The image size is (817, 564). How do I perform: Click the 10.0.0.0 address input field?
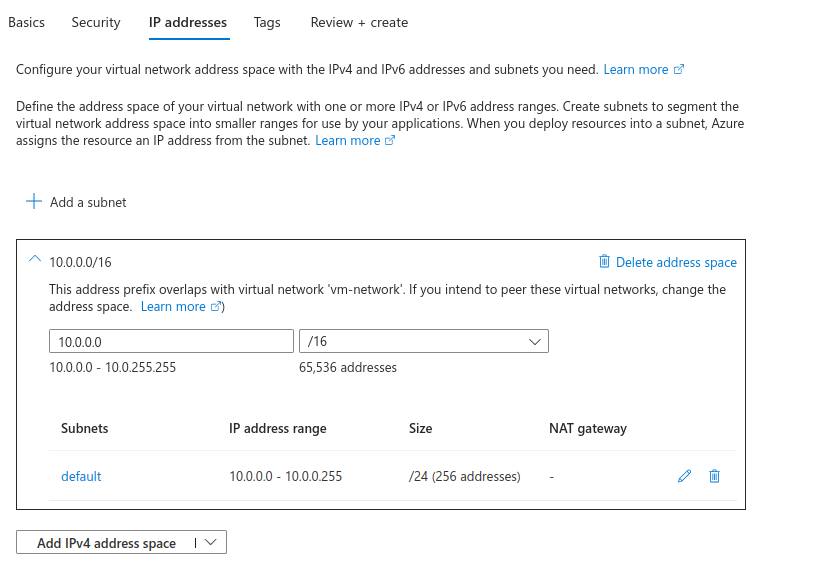[x=171, y=342]
